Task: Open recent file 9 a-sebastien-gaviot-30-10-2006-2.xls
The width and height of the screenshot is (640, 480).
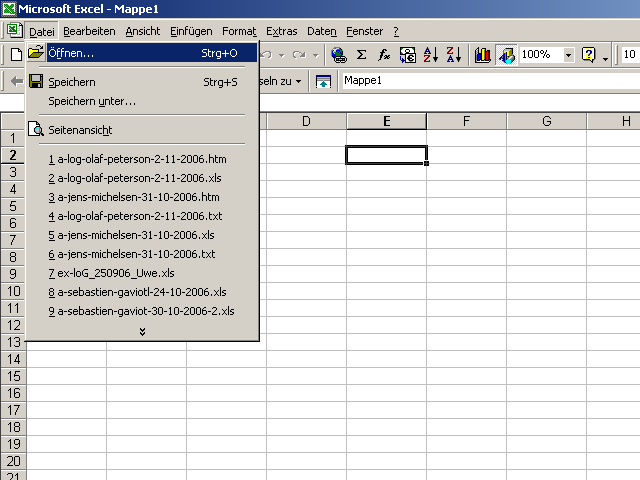Action: click(x=142, y=311)
